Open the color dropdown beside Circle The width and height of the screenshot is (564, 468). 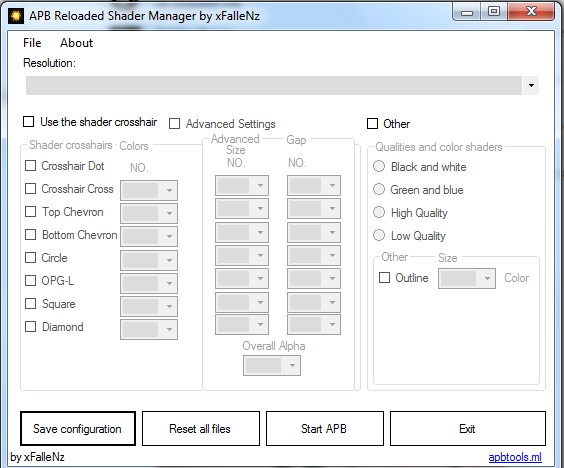149,260
